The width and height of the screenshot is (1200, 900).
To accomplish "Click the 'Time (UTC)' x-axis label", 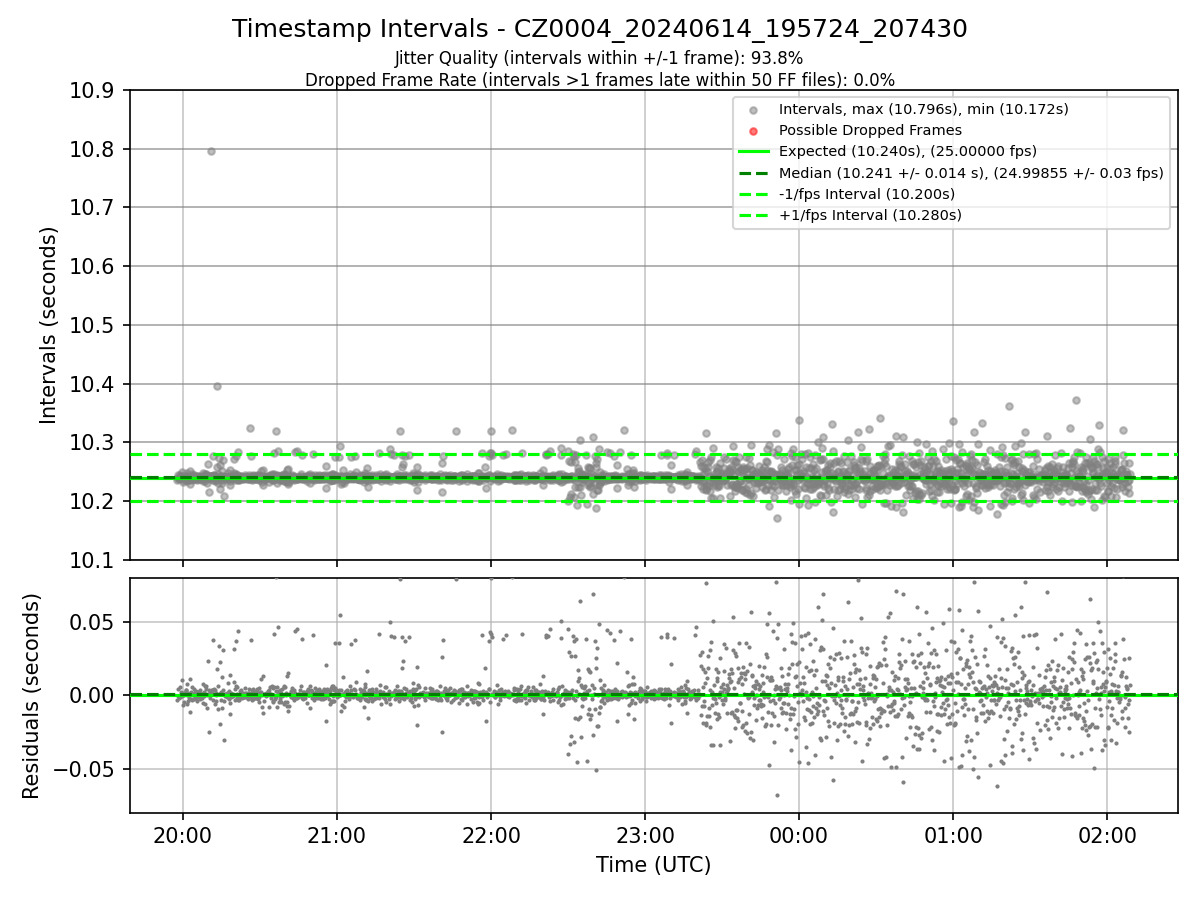I will [x=653, y=865].
